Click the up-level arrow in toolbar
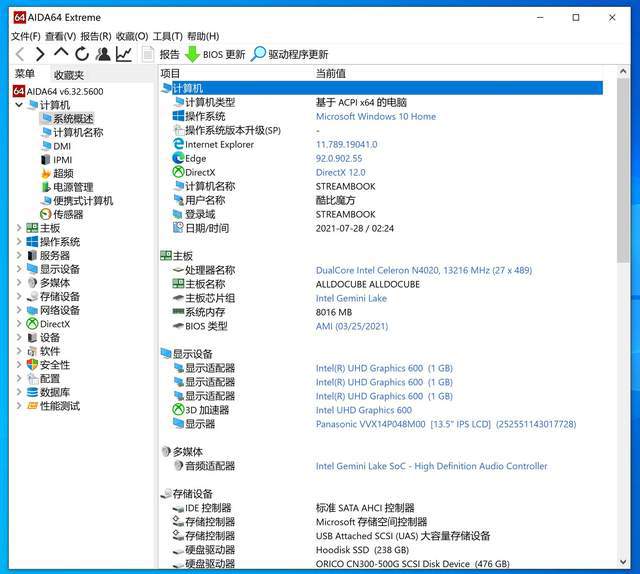The width and height of the screenshot is (640, 574). 61,53
